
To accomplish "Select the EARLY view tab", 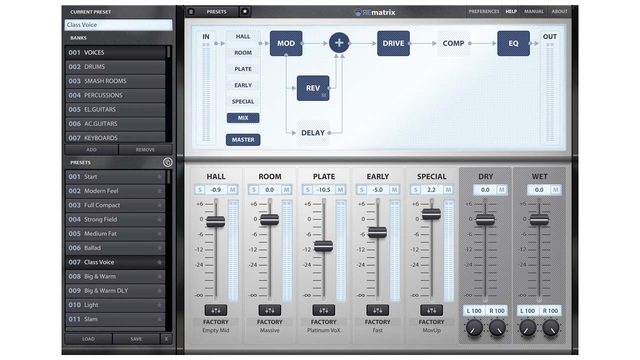I will (x=243, y=85).
